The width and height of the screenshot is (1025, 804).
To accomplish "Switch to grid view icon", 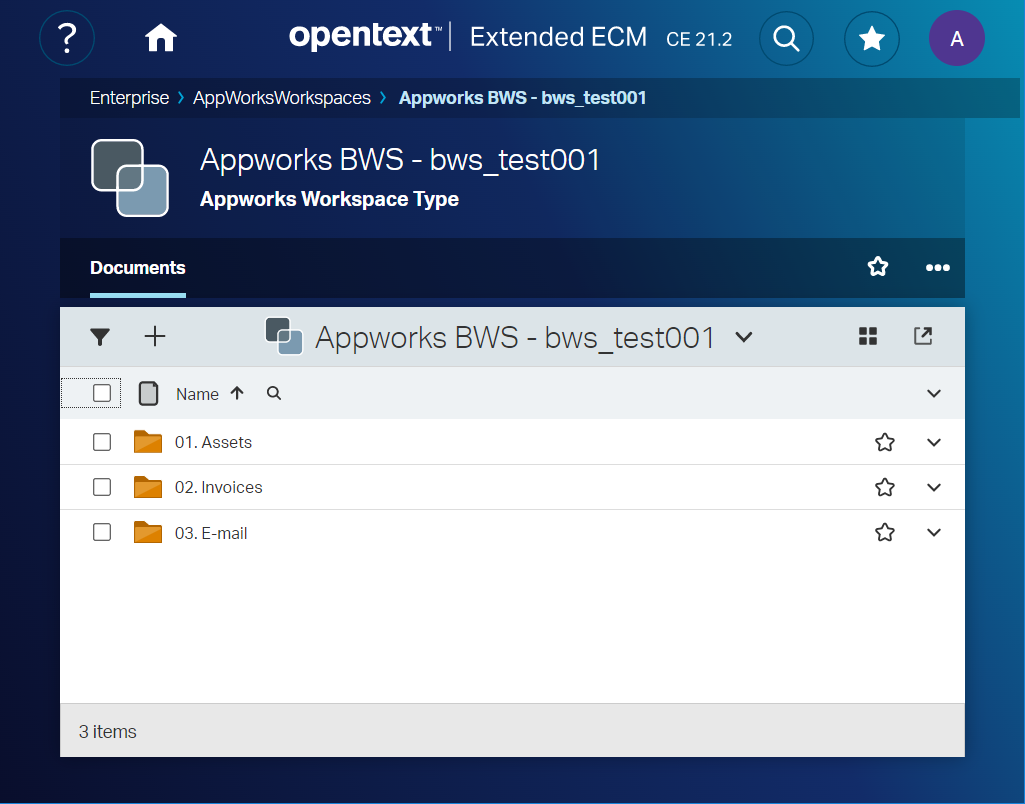I will [x=868, y=336].
